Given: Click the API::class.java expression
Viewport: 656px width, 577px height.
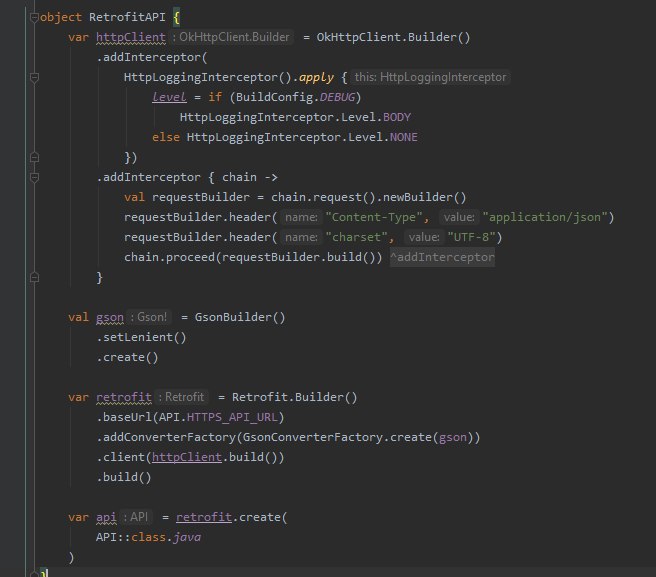Looking at the screenshot, I should (149, 537).
